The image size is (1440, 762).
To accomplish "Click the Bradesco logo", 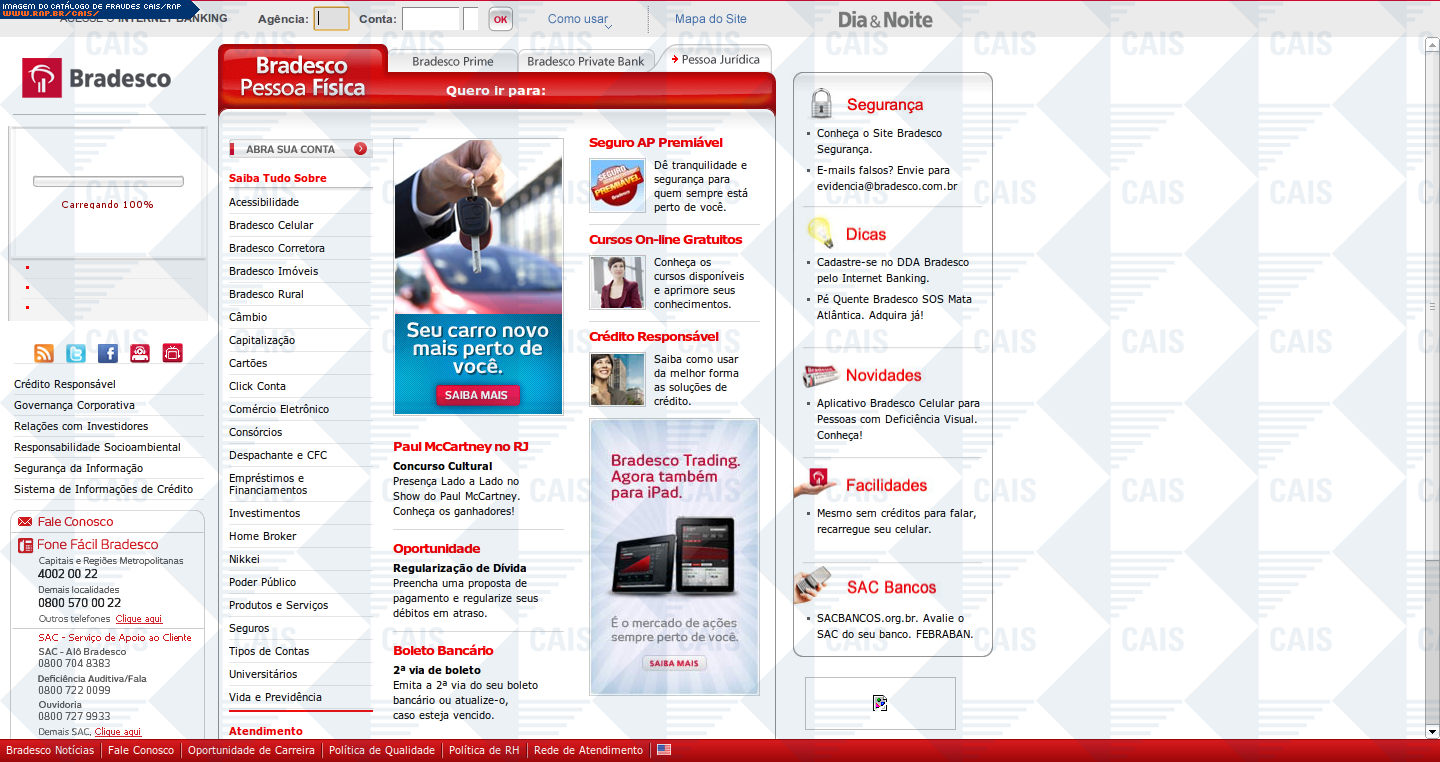I will (97, 79).
